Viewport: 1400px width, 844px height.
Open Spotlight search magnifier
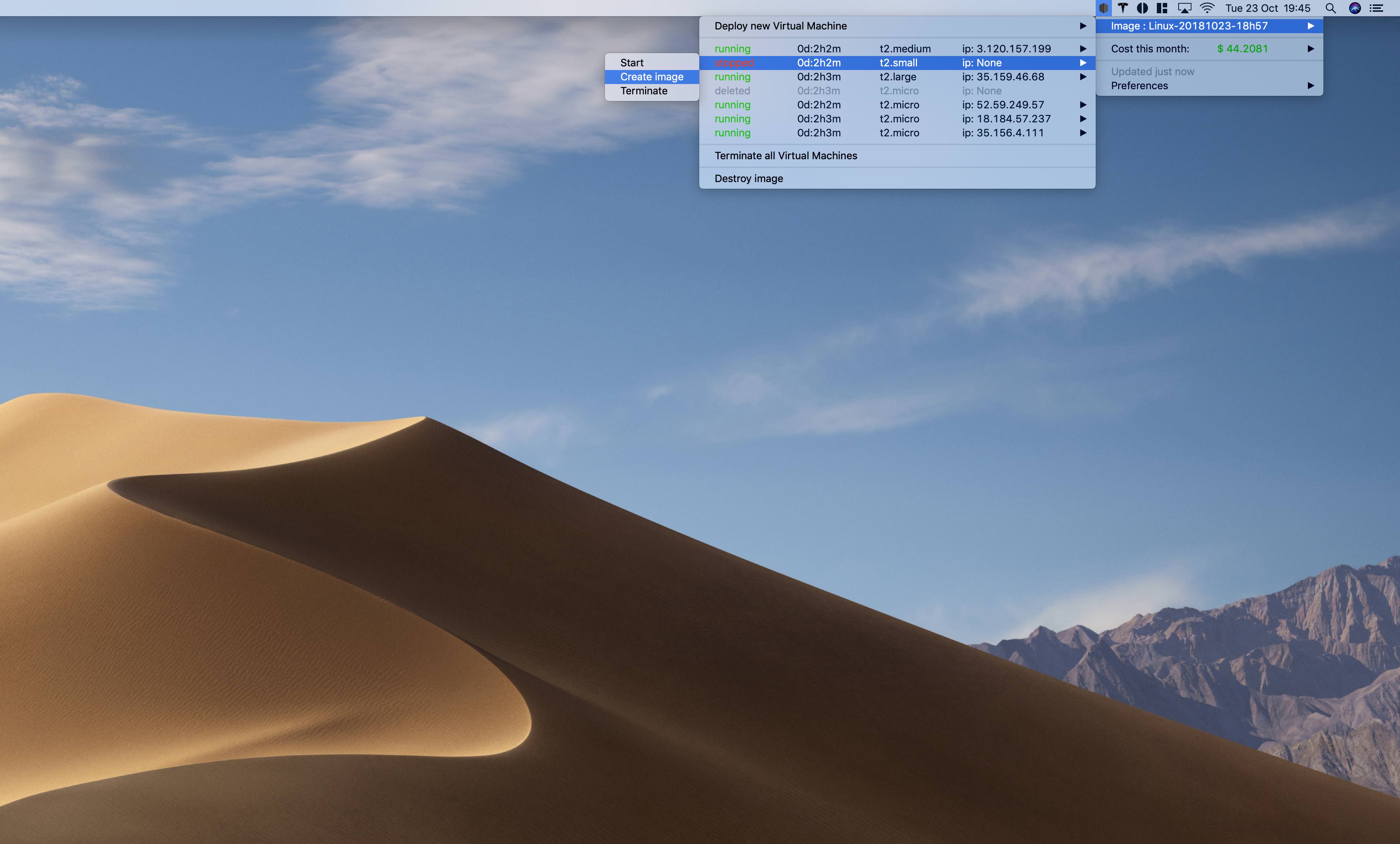point(1331,8)
